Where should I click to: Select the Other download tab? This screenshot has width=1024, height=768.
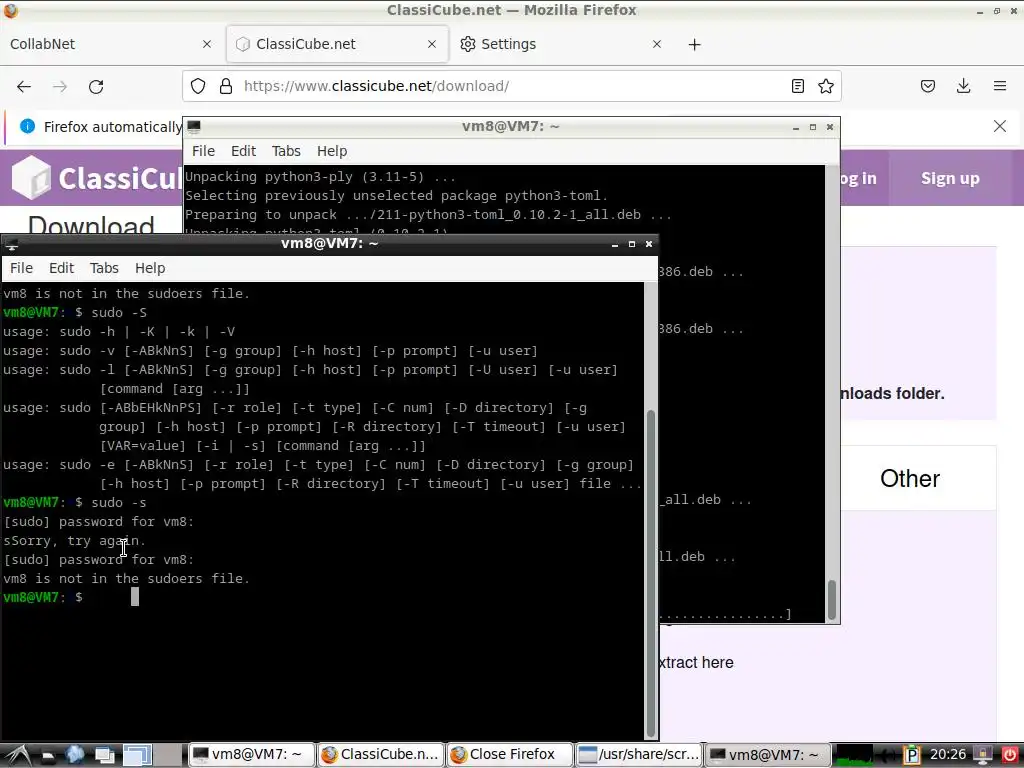click(910, 479)
